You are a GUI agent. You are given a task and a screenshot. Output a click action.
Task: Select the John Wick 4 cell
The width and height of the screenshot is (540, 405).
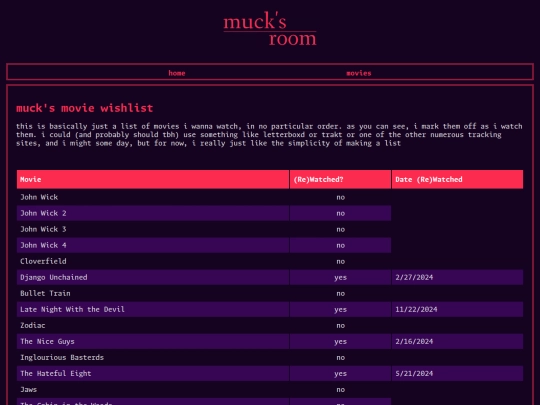[153, 245]
